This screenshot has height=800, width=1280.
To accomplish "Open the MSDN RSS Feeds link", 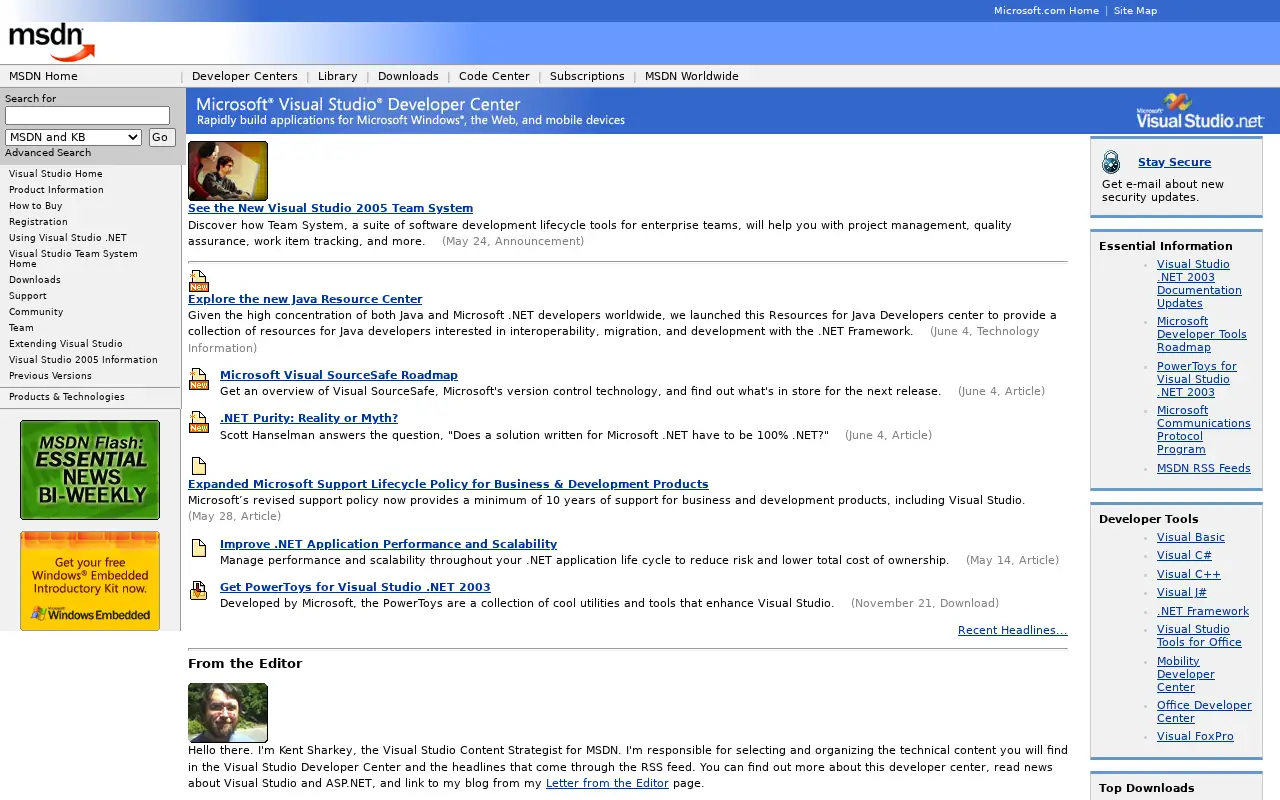I will (x=1204, y=468).
